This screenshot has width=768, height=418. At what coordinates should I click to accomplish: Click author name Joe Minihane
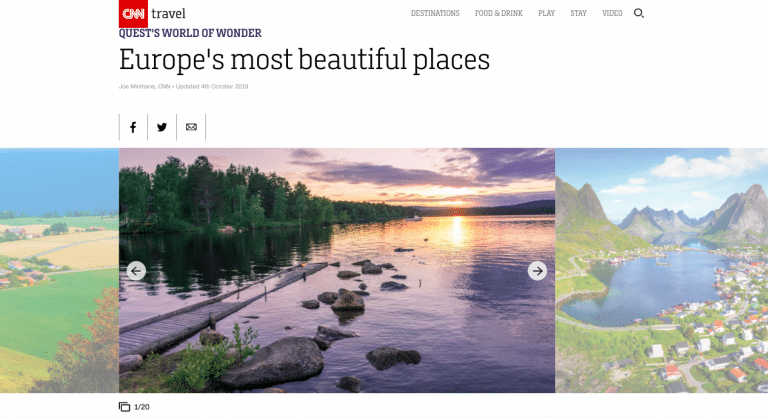(138, 87)
